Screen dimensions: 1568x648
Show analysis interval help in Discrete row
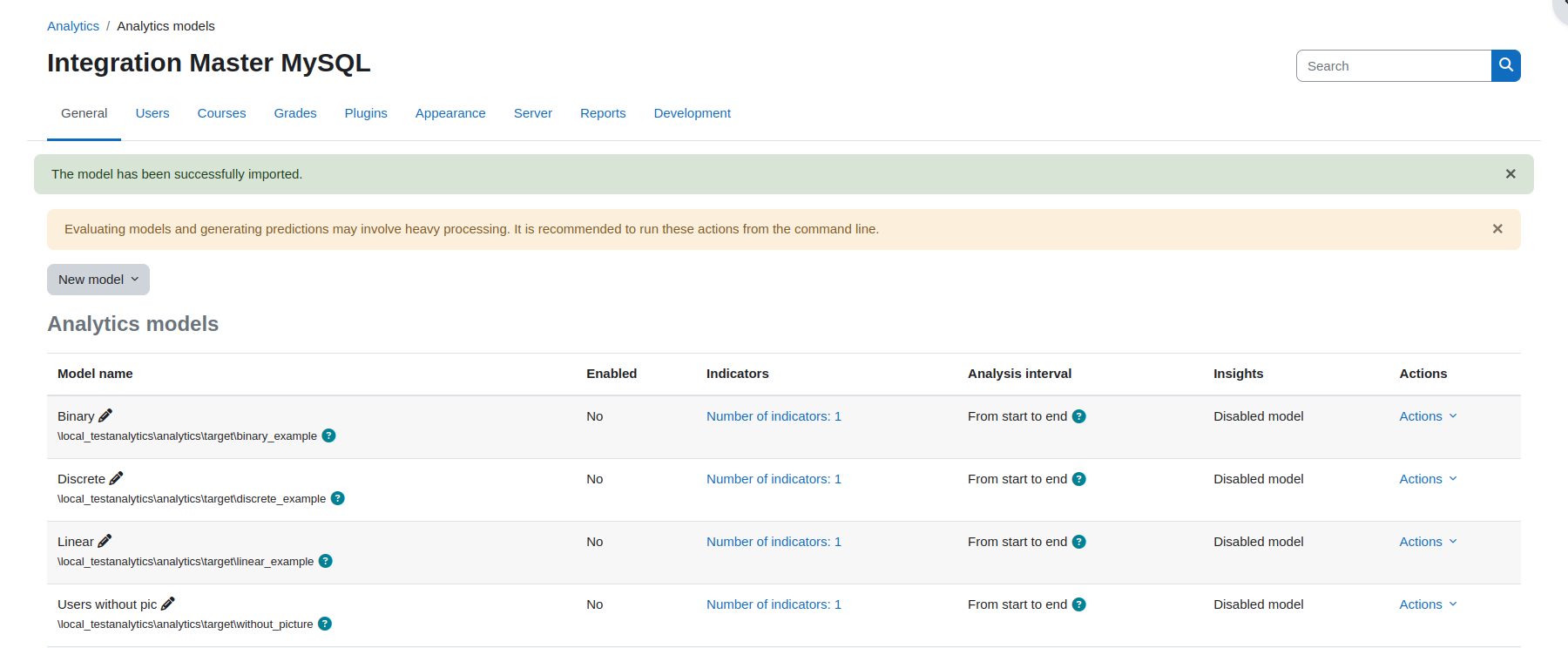[x=1079, y=479]
